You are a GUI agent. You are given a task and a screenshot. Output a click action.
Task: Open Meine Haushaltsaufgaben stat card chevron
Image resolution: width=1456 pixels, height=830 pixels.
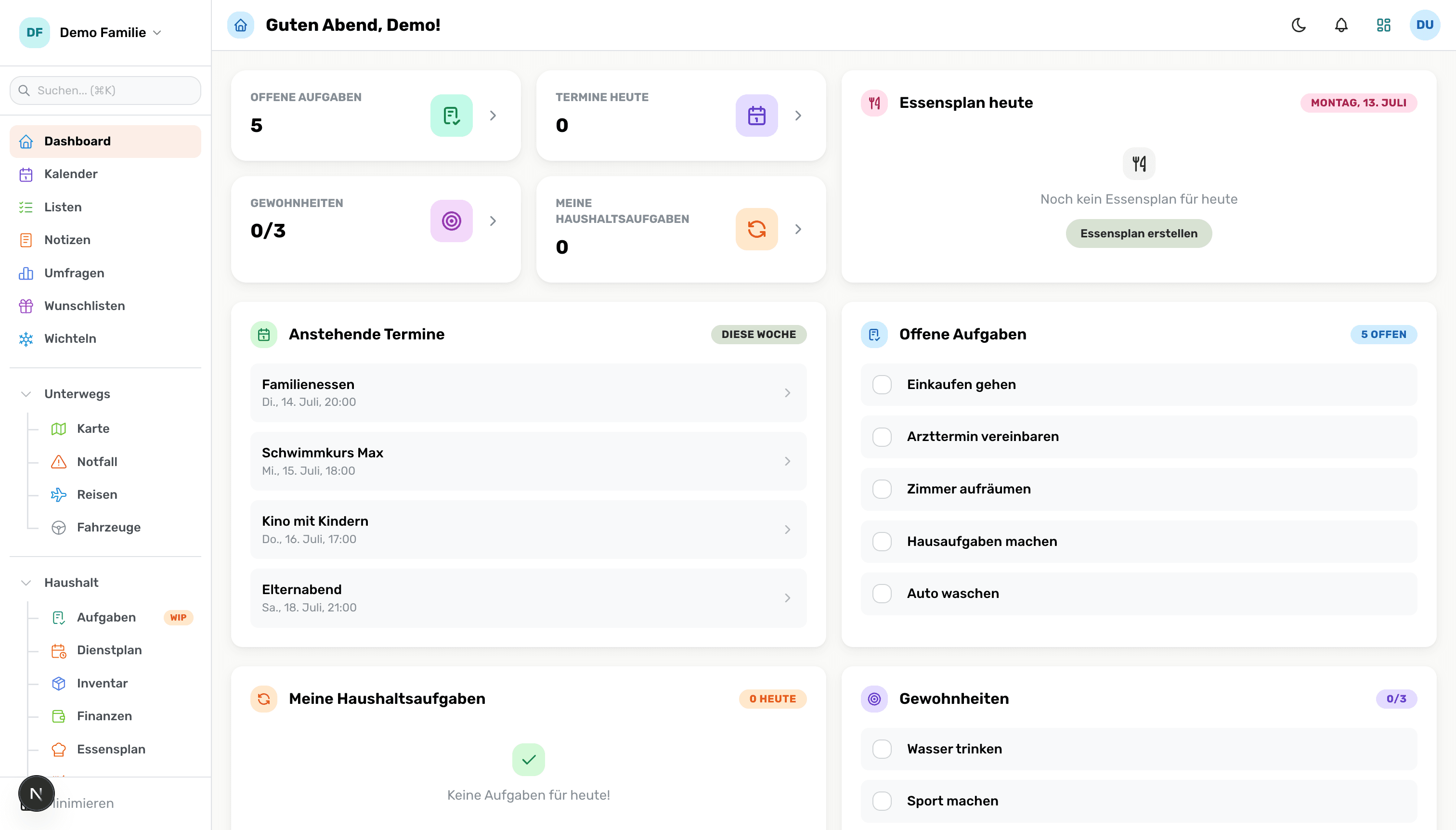pyautogui.click(x=798, y=229)
